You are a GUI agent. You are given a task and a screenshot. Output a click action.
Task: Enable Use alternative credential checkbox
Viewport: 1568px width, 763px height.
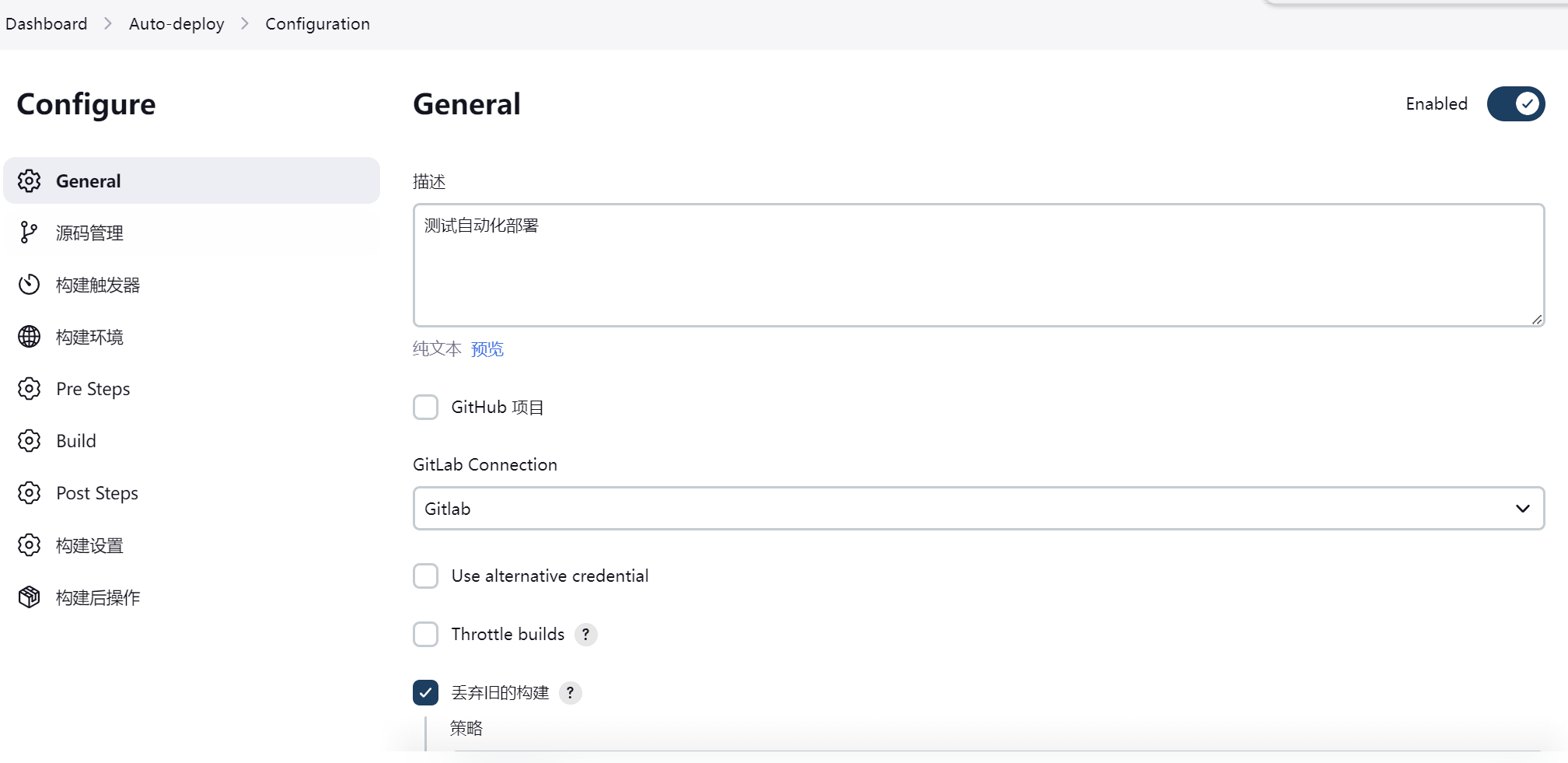426,576
